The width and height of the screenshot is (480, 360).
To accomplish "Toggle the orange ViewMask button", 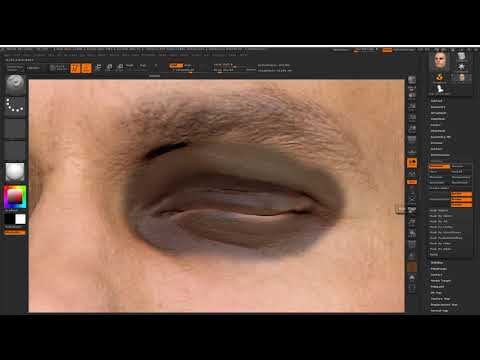I will [439, 166].
